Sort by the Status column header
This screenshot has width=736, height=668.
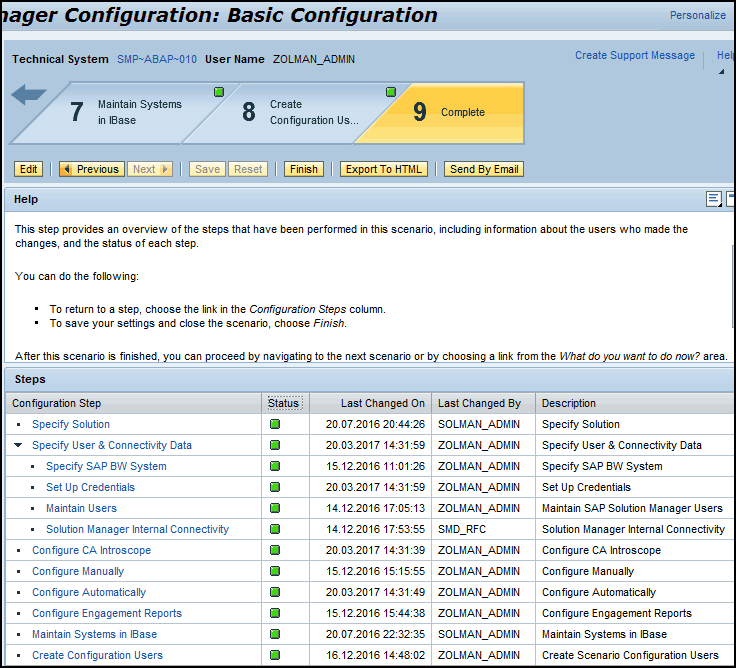point(283,403)
